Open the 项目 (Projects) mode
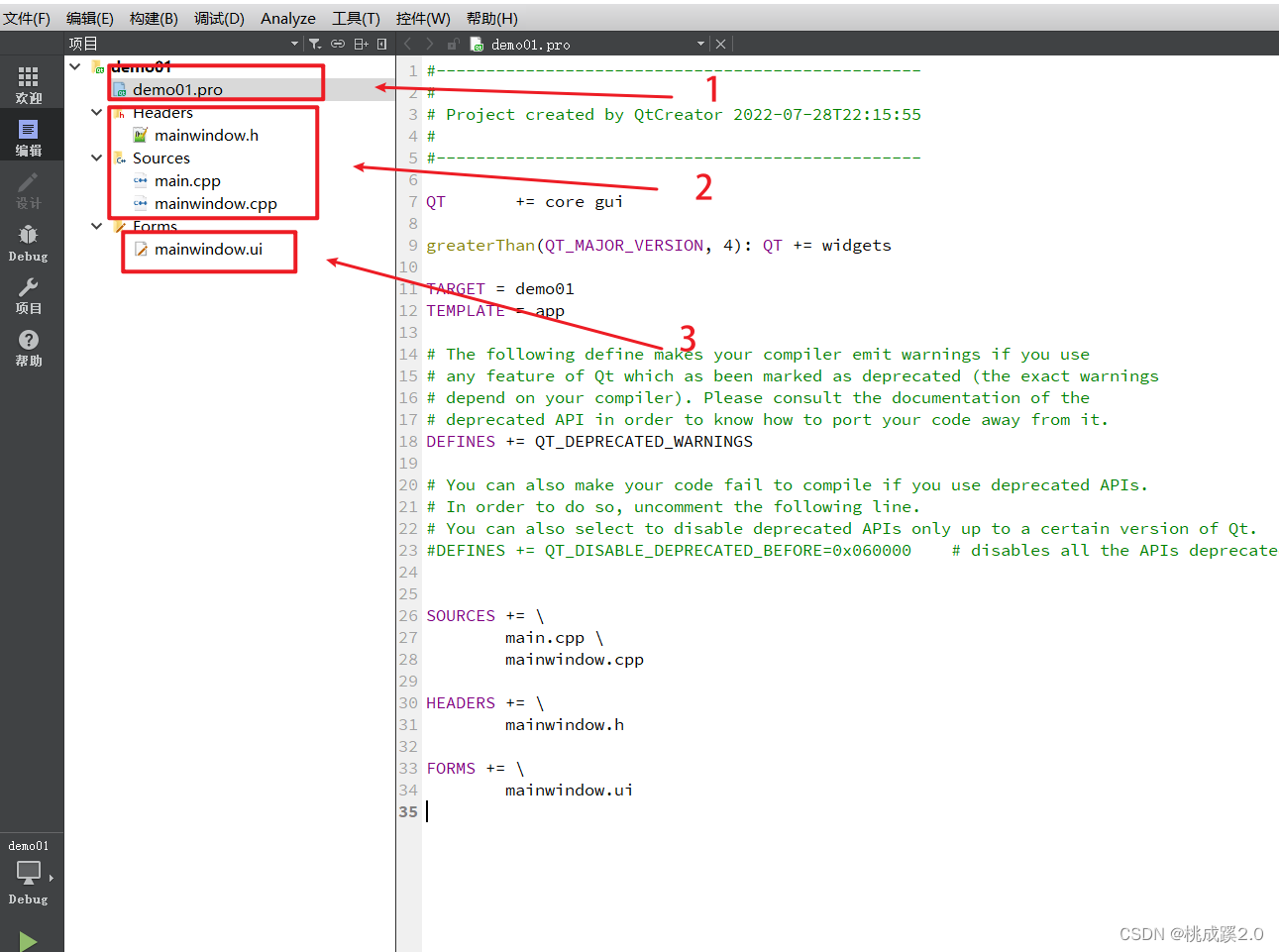 [x=29, y=295]
